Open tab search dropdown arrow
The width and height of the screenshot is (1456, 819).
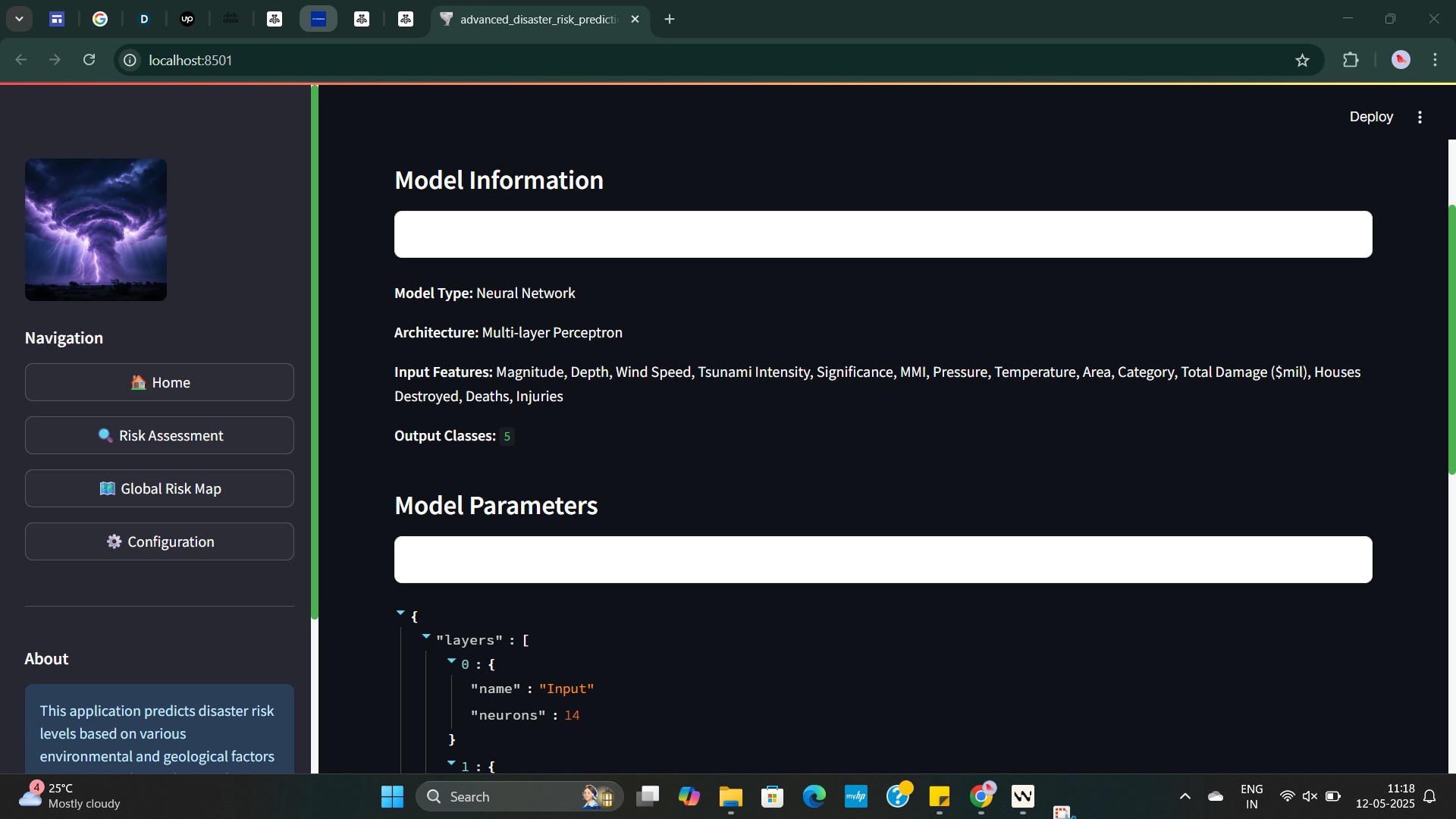tap(19, 20)
